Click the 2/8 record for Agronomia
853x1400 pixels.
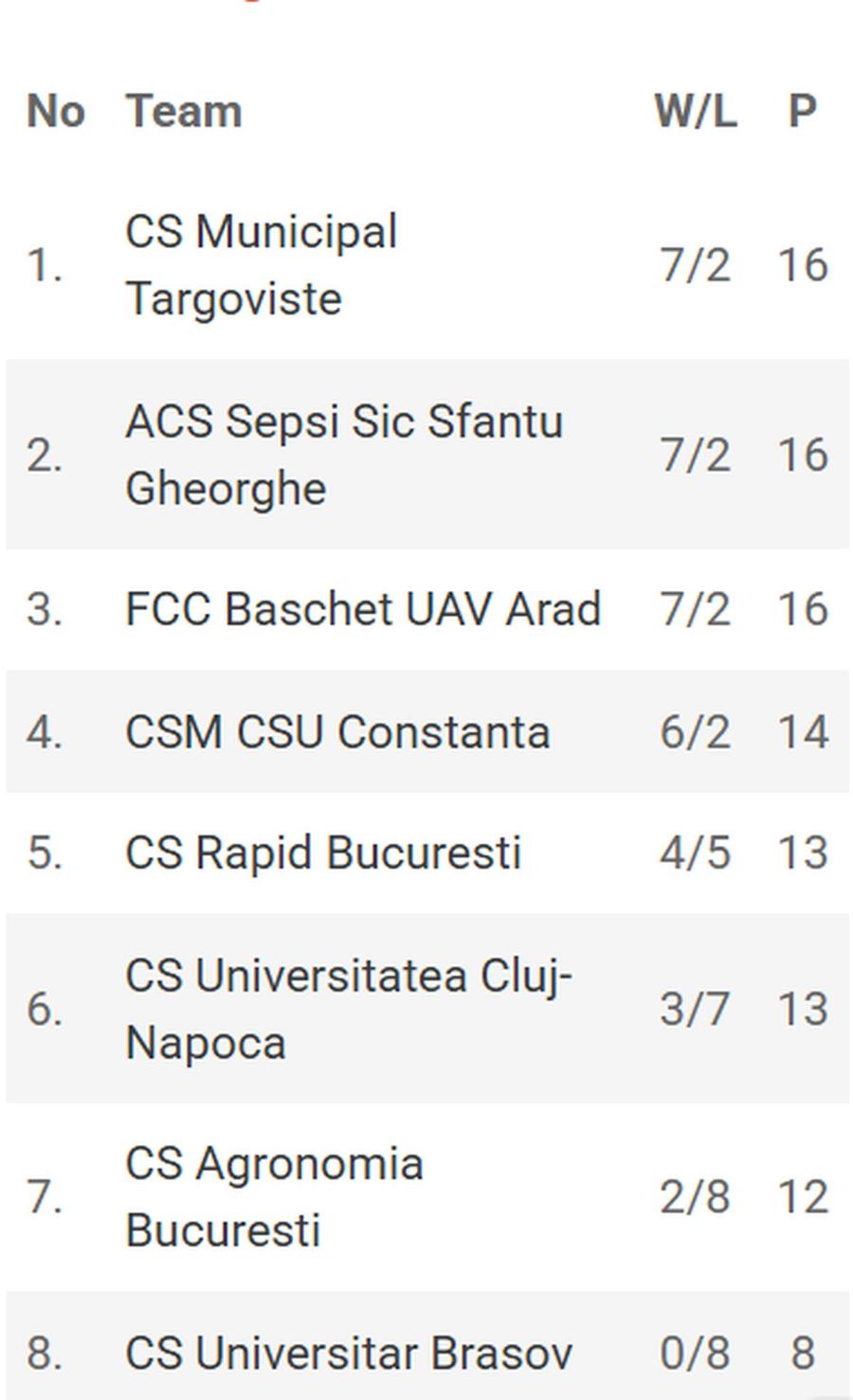click(x=696, y=1197)
